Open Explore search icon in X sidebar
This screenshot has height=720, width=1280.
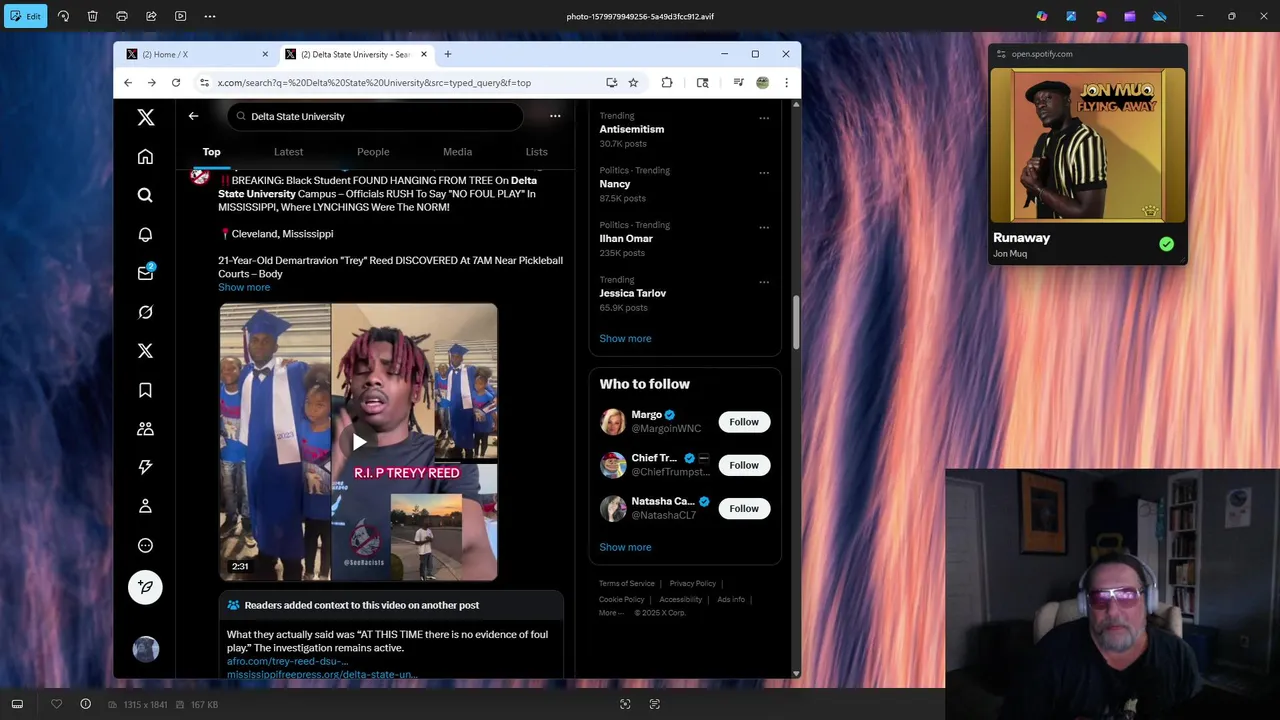[146, 195]
